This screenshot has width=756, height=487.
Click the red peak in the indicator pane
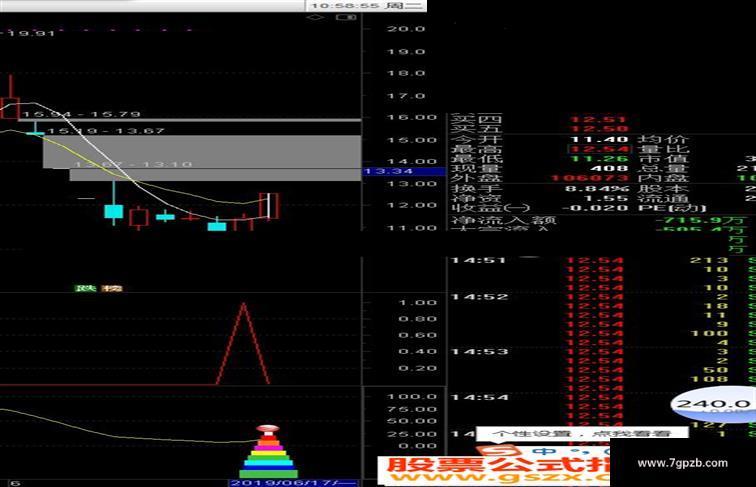(243, 343)
